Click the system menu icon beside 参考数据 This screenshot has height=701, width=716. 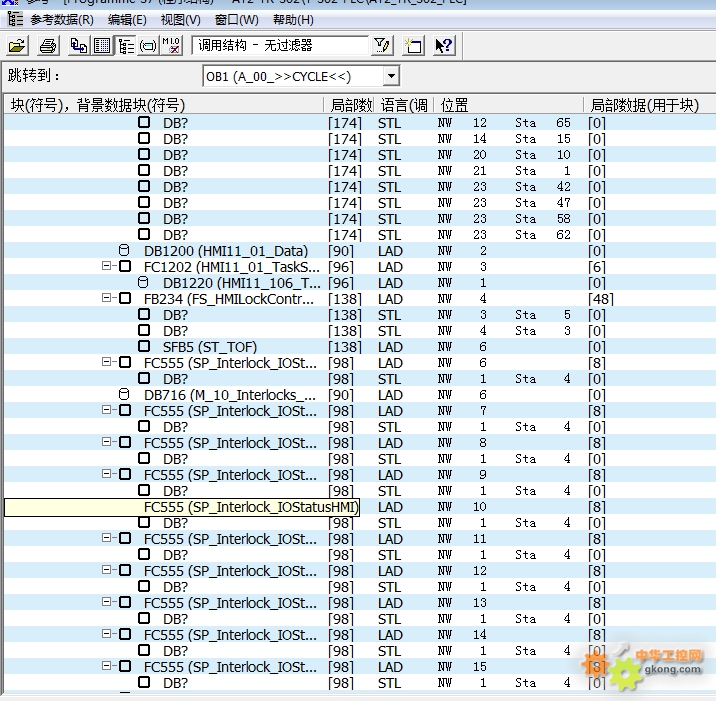(15, 19)
